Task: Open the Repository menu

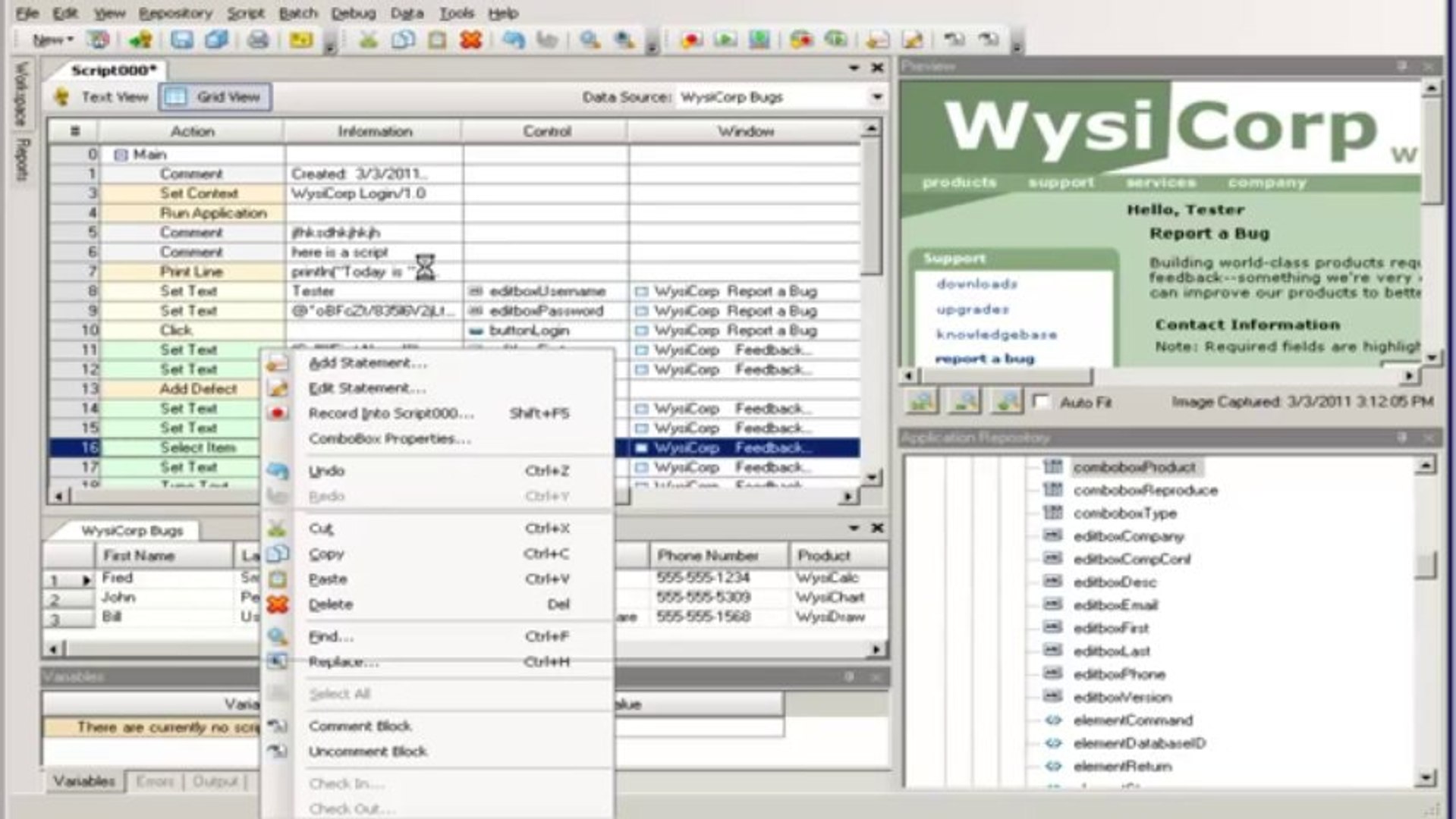Action: click(175, 13)
